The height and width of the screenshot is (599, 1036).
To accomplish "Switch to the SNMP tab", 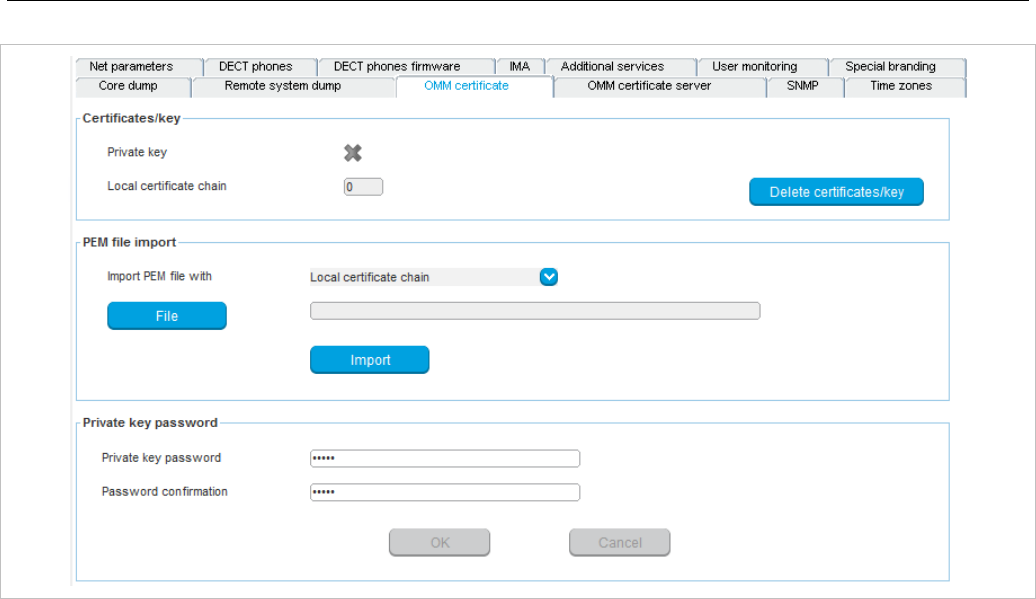I will 805,87.
